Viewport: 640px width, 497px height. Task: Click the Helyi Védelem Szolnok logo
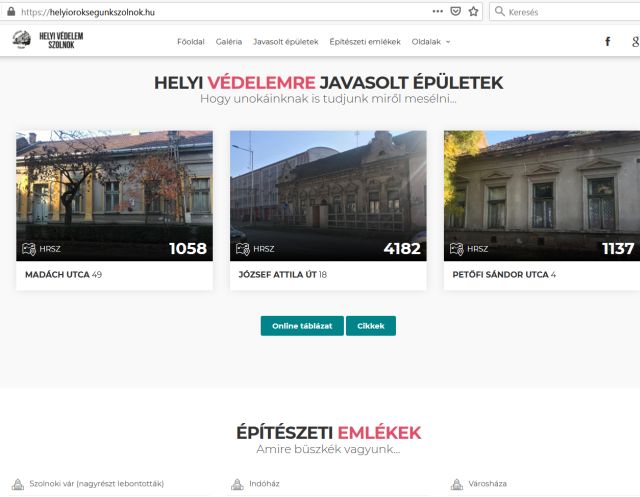[49, 41]
